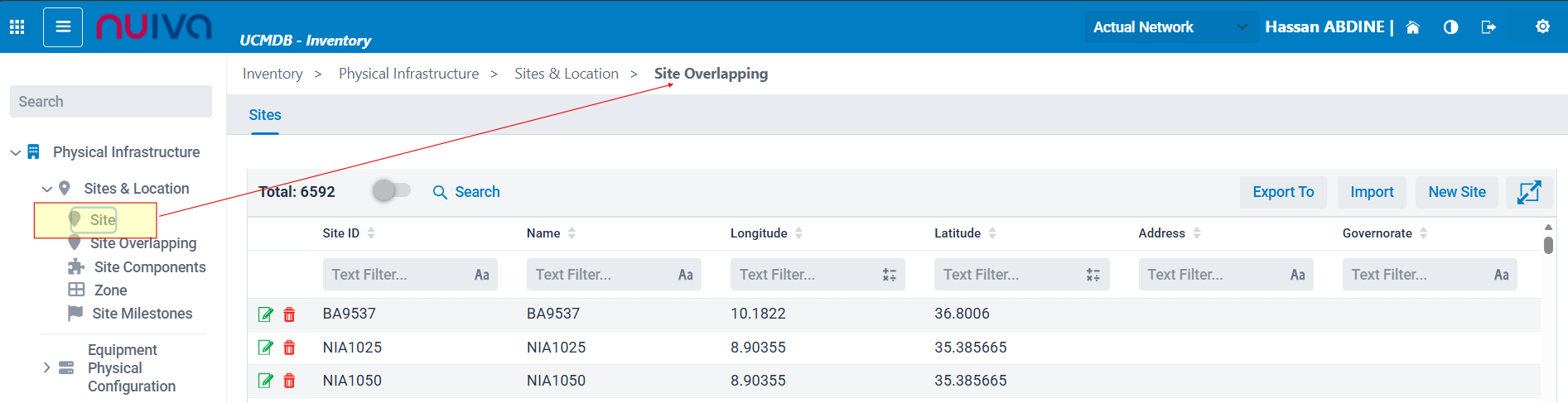1568x403 pixels.
Task: Click the home icon in header
Action: tap(1413, 27)
